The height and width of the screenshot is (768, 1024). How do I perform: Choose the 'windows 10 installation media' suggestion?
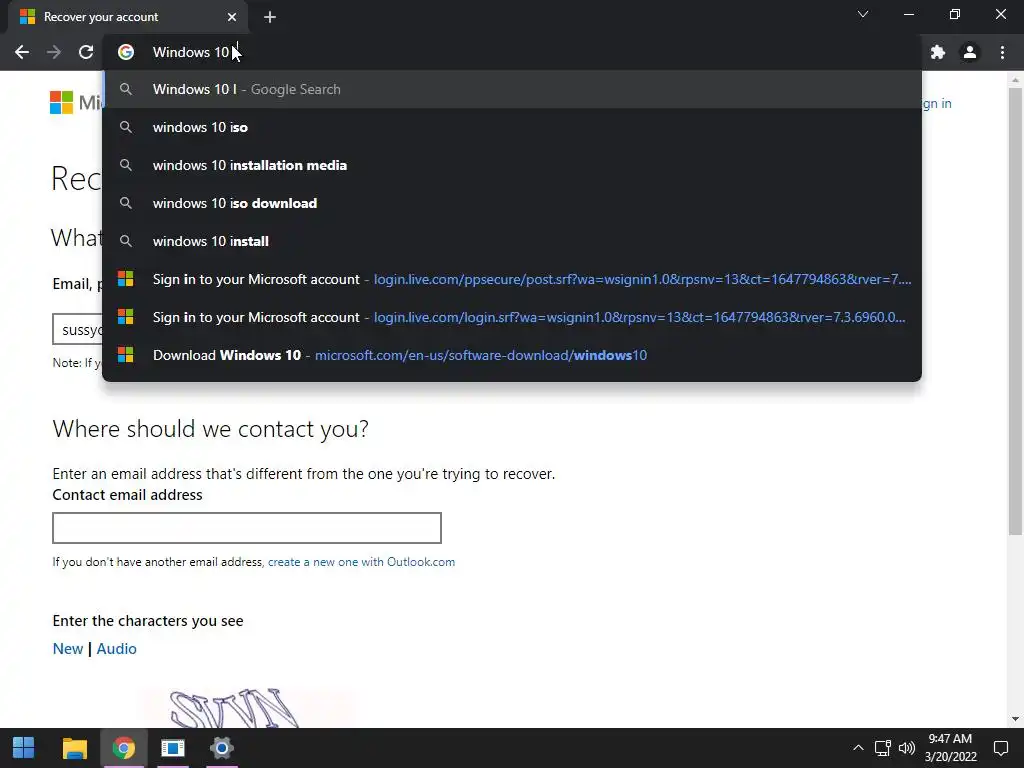[x=512, y=165]
